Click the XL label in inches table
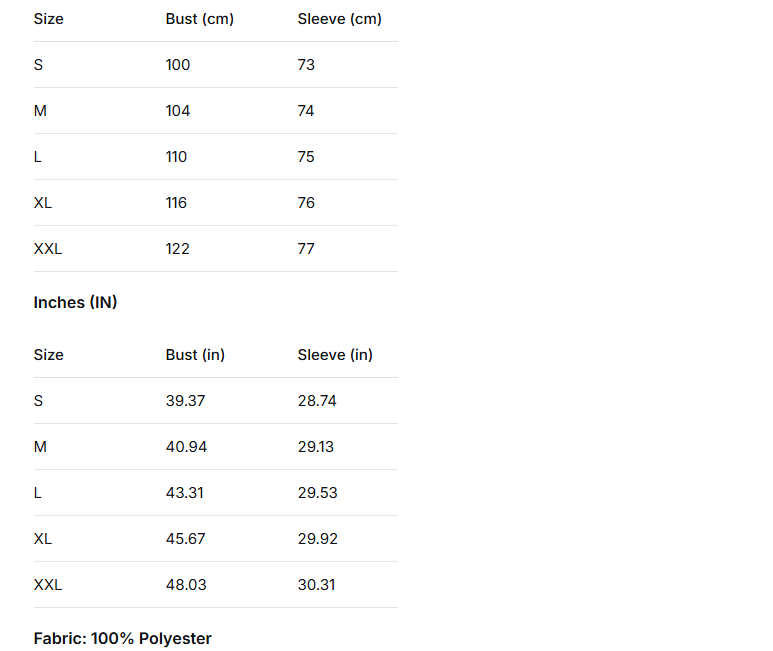The image size is (773, 651). 43,539
